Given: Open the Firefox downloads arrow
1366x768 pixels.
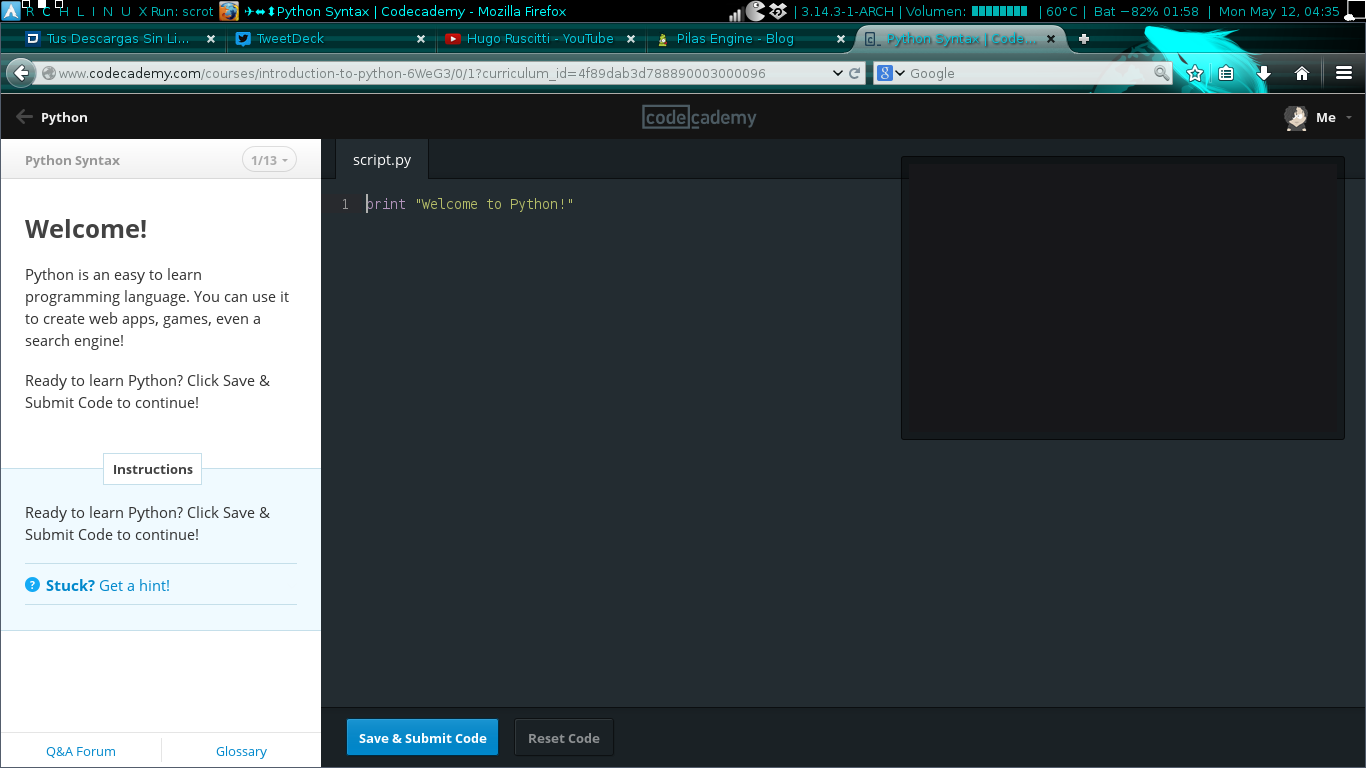Looking at the screenshot, I should point(1264,73).
